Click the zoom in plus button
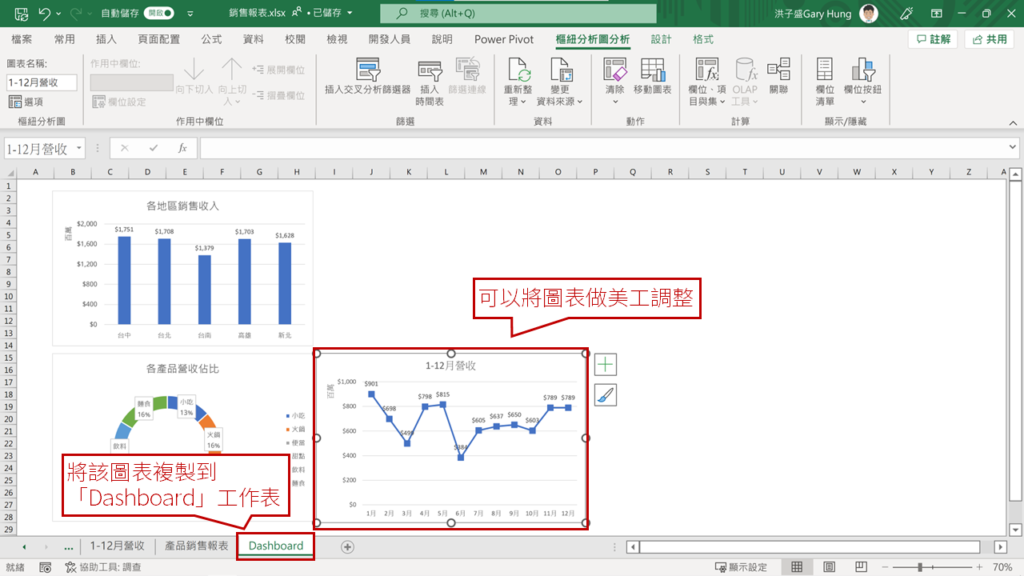 coord(979,567)
